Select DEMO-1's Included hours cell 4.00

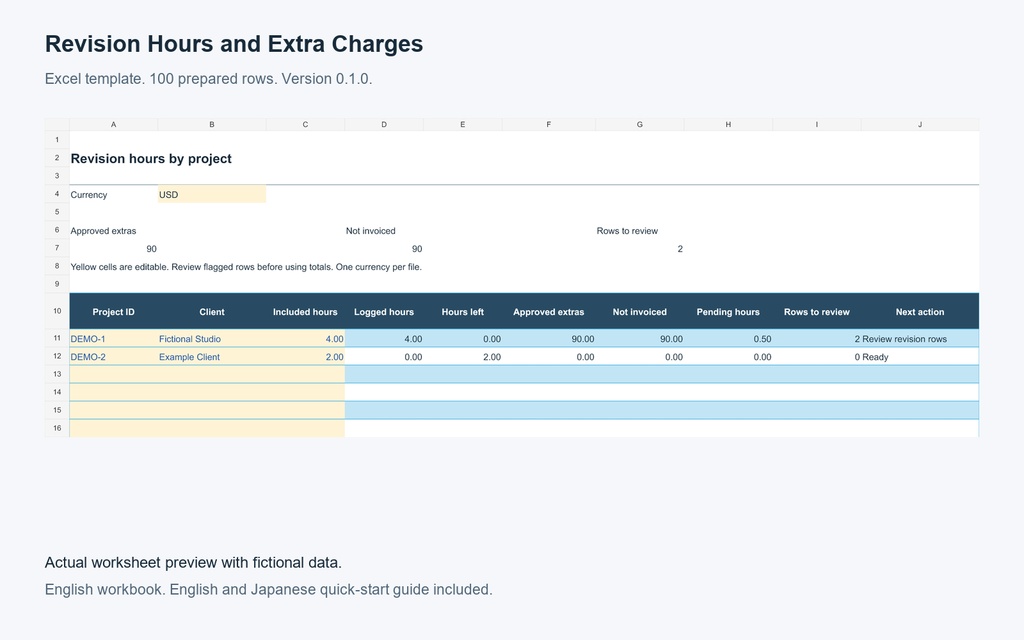click(305, 338)
